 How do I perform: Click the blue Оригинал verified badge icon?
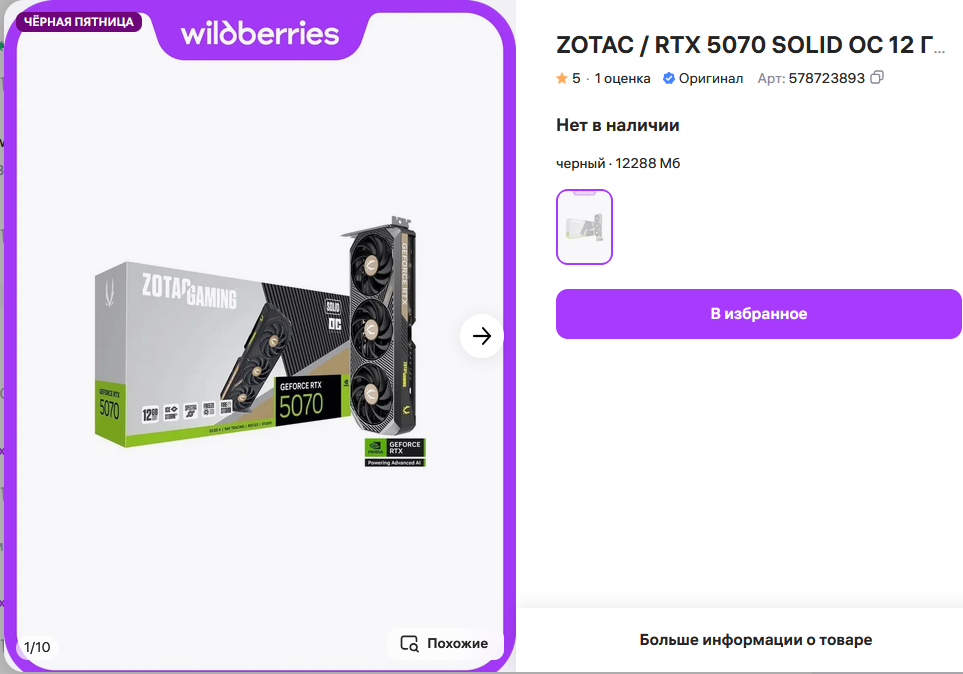point(669,78)
